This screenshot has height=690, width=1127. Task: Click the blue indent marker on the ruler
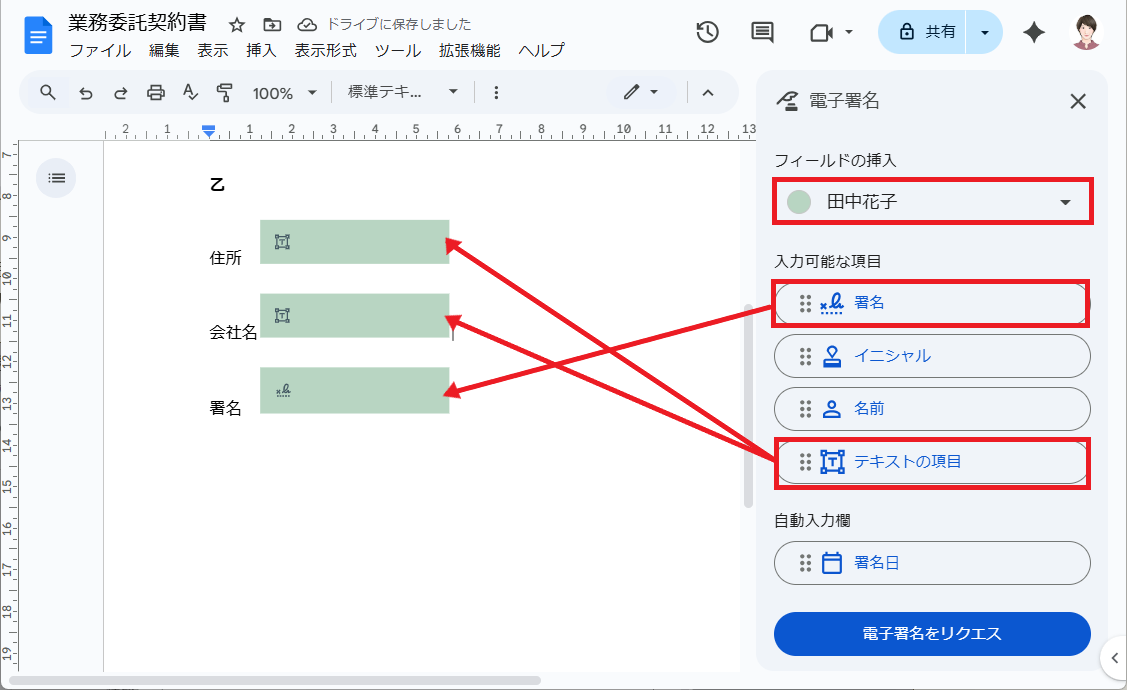(209, 128)
